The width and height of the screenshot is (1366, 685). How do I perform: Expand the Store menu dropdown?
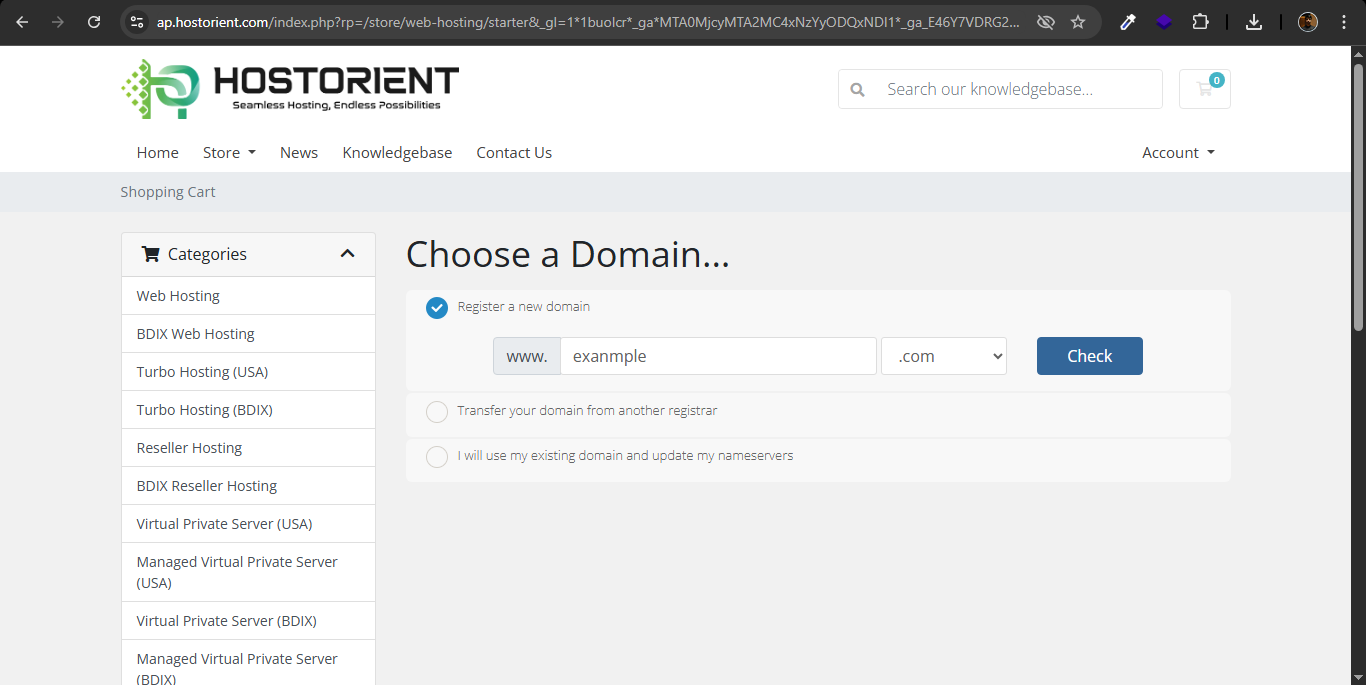(x=229, y=153)
